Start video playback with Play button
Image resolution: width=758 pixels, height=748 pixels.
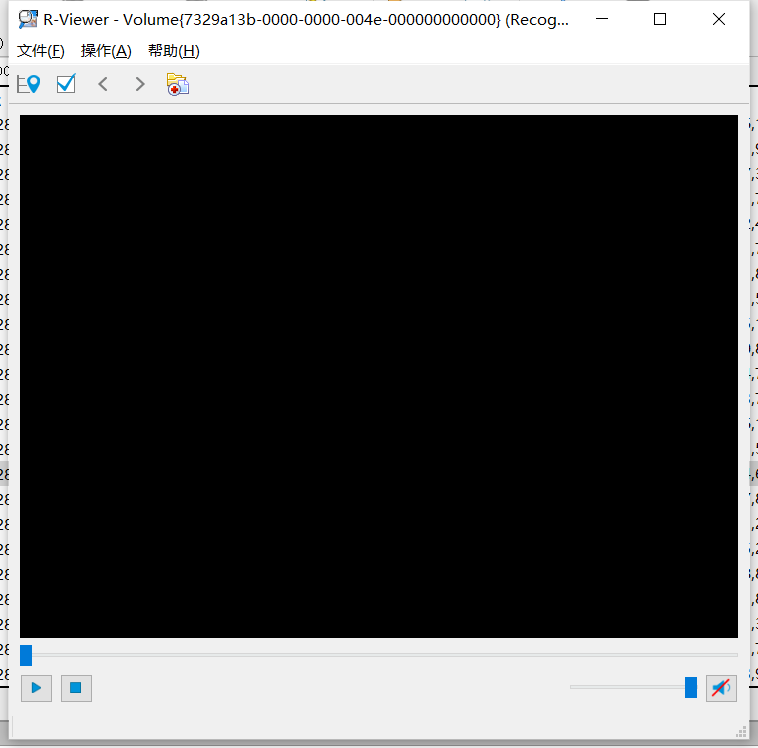pos(36,688)
